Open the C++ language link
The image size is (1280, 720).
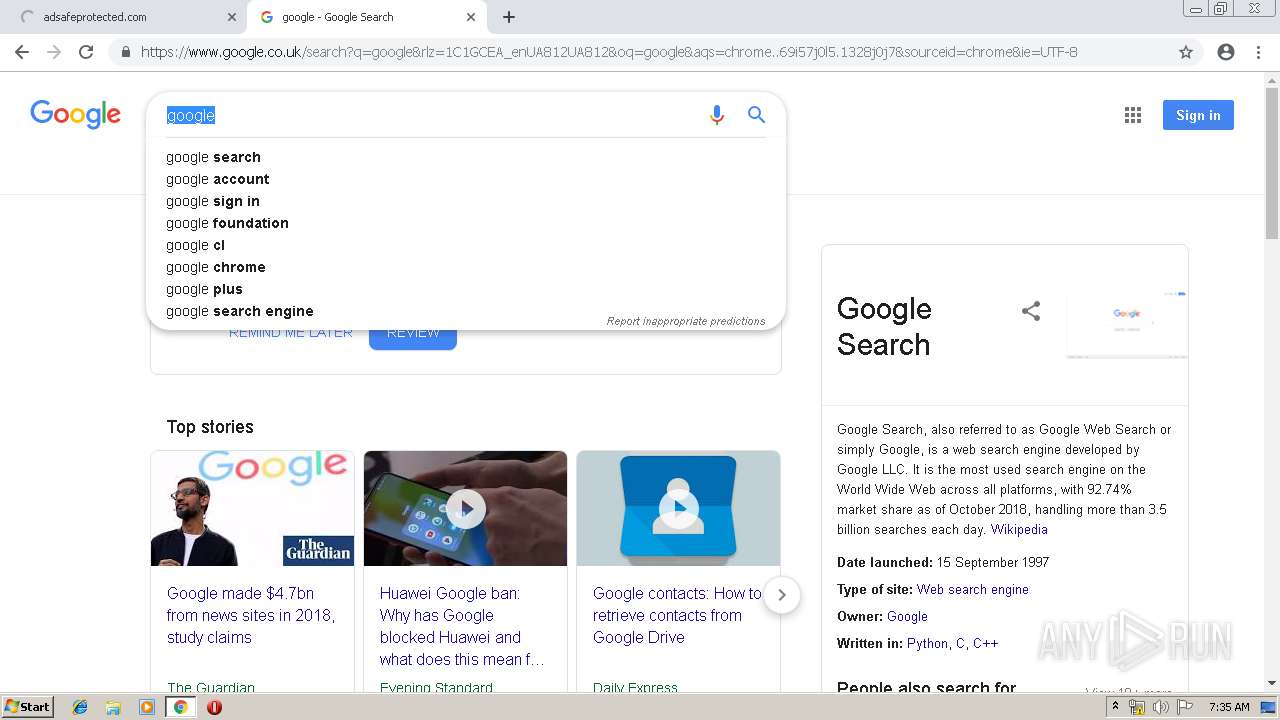986,643
